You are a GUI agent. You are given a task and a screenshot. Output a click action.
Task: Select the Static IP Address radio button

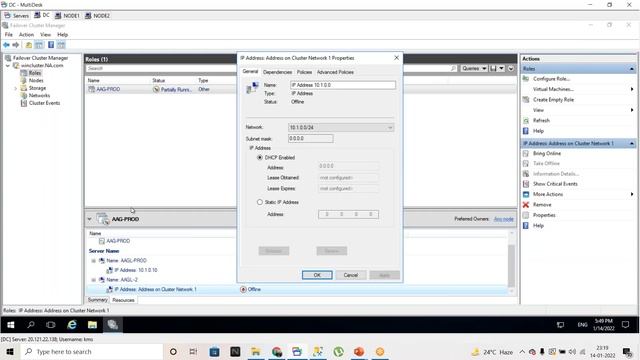click(260, 202)
